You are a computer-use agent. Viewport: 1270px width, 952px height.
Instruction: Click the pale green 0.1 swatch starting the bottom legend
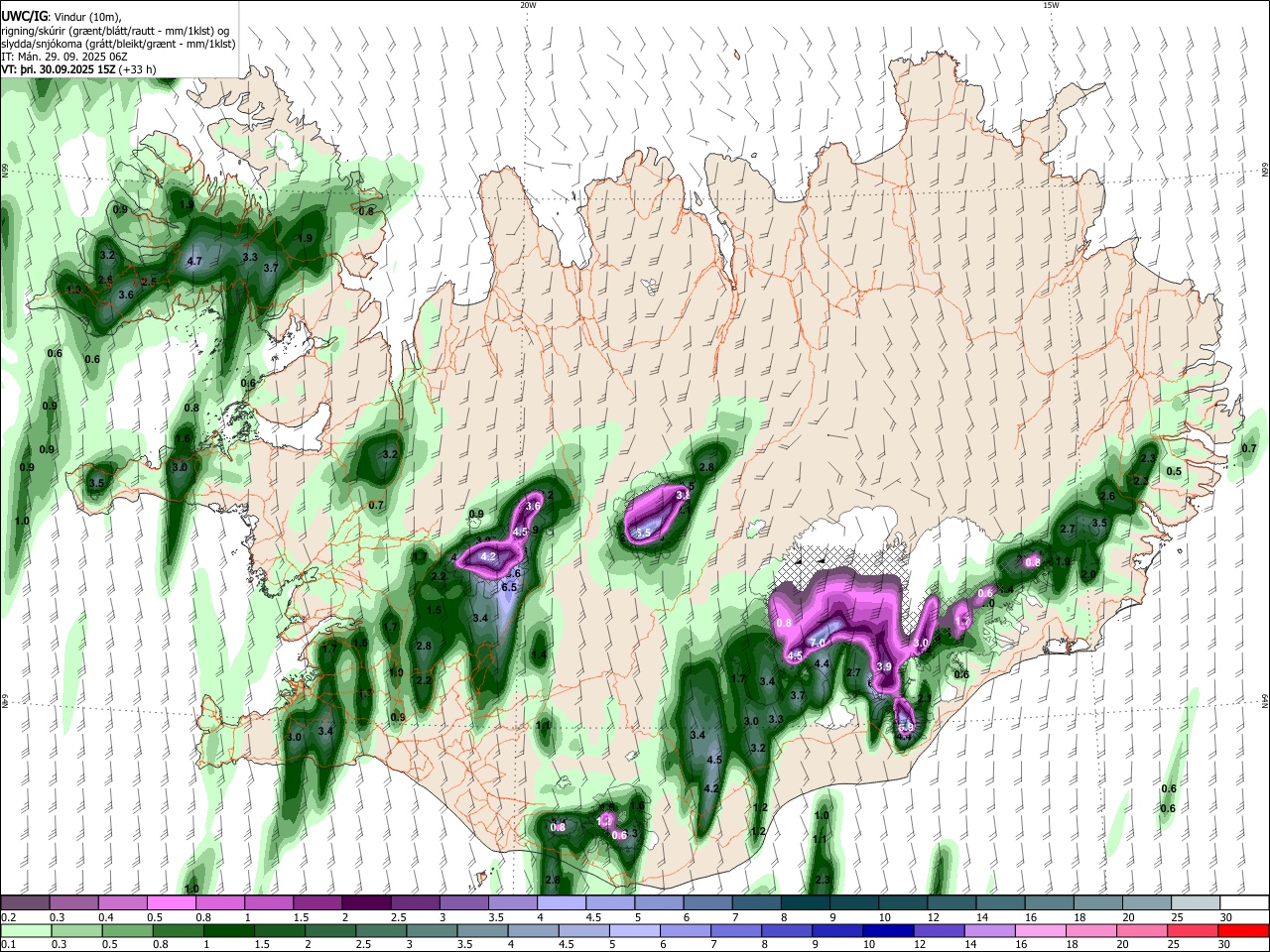[x=25, y=930]
